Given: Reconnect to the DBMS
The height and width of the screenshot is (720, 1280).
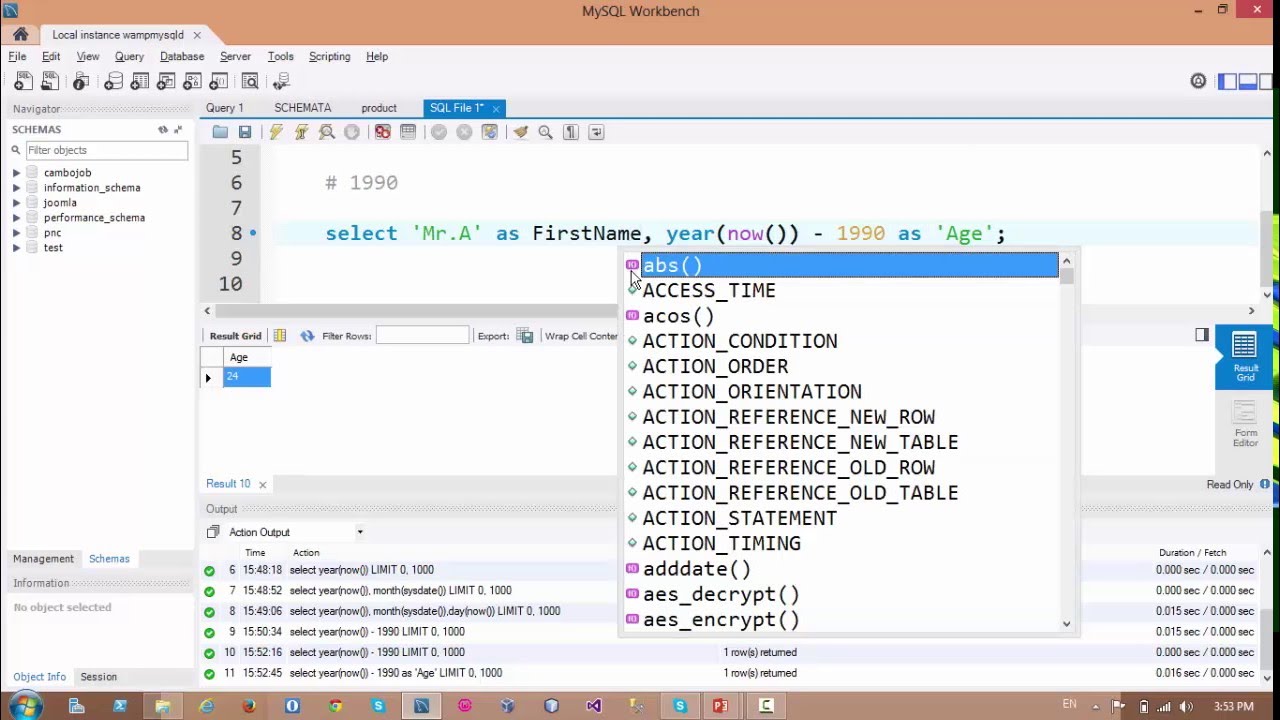Looking at the screenshot, I should tap(281, 81).
